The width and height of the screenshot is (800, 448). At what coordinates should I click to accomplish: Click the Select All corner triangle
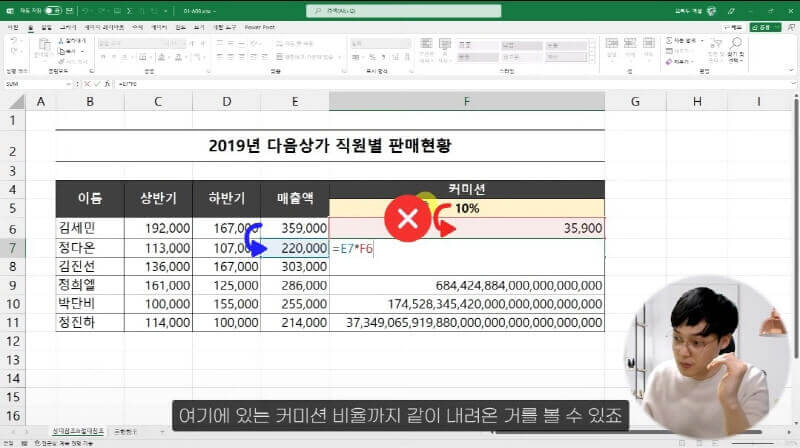(x=17, y=103)
